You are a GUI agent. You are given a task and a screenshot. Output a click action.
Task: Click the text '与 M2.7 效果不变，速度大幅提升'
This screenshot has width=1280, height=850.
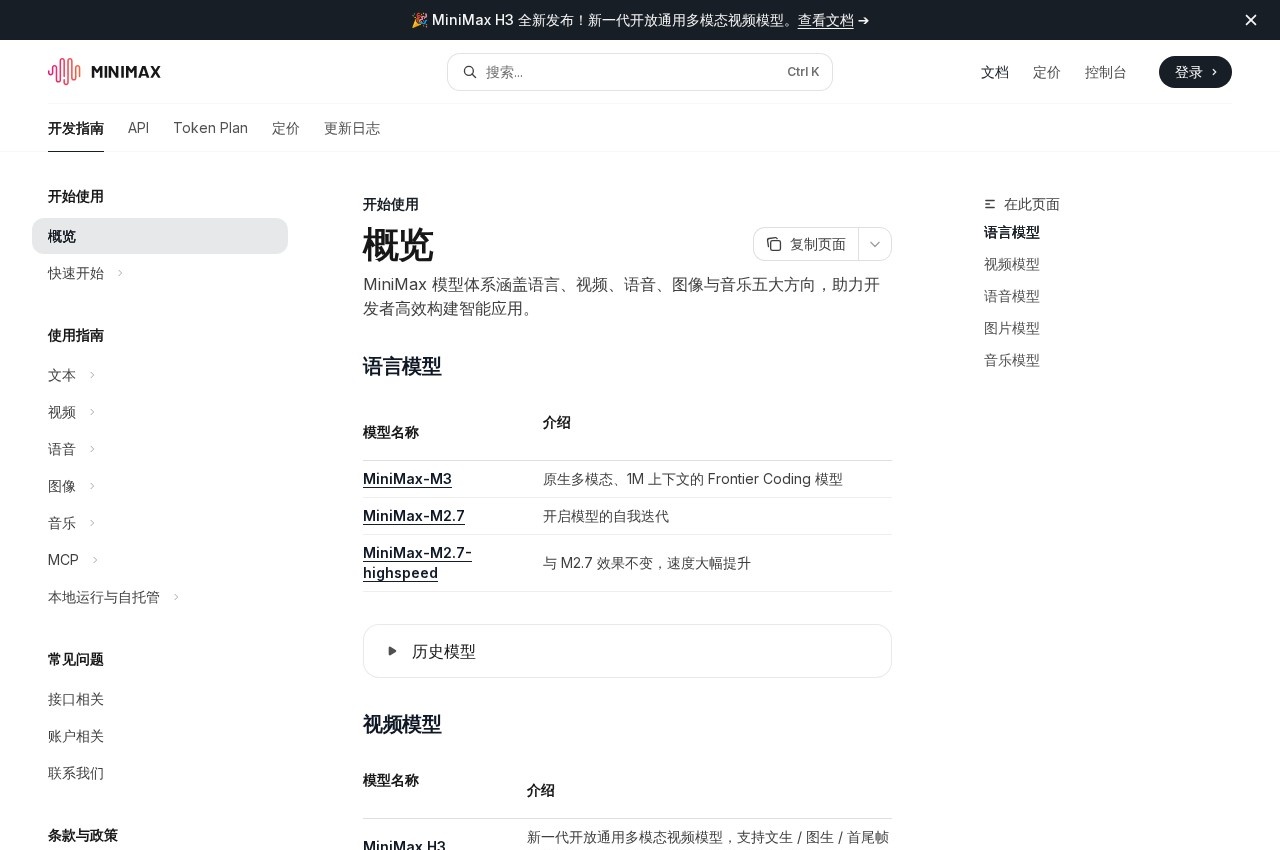tap(647, 563)
